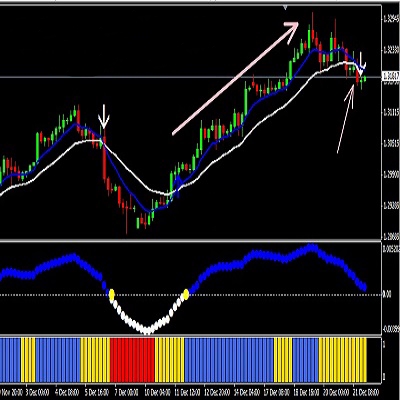
Task: Click the '21 Dec 08:00' time label
Action: (367, 391)
